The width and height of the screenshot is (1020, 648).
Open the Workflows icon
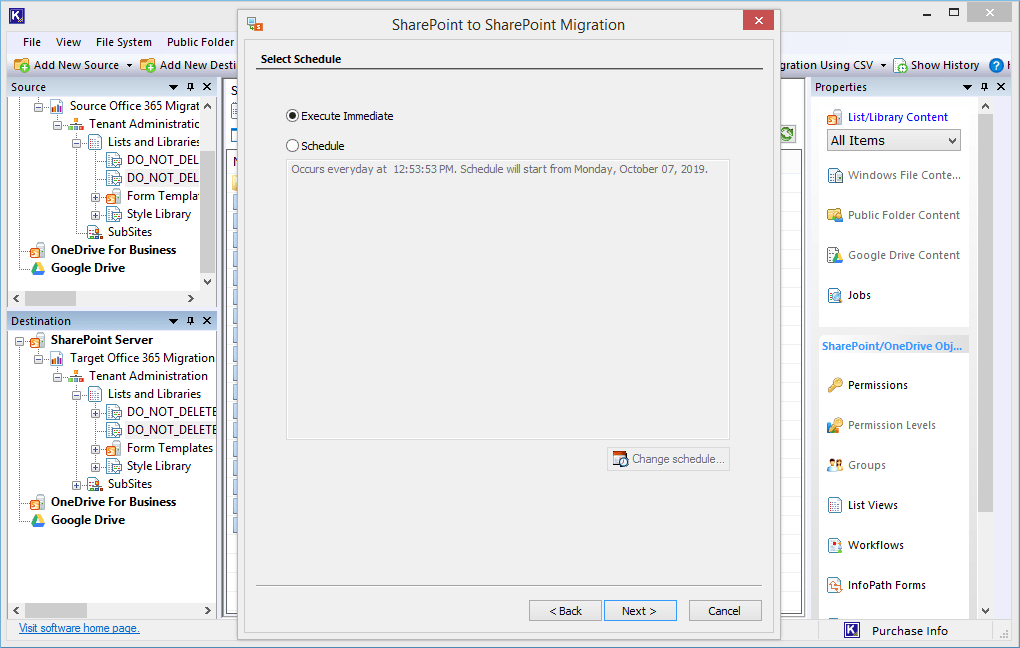click(x=835, y=545)
